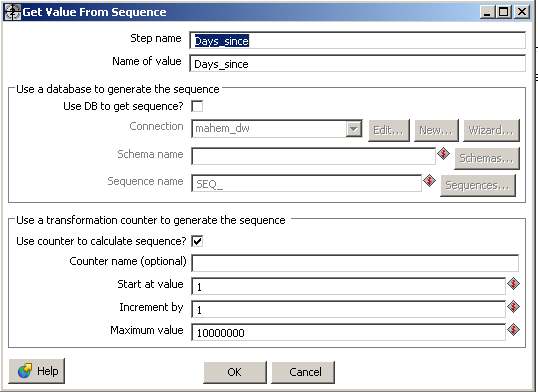Click the globe icon on Help button
This screenshot has height=392, width=538.
coord(25,371)
